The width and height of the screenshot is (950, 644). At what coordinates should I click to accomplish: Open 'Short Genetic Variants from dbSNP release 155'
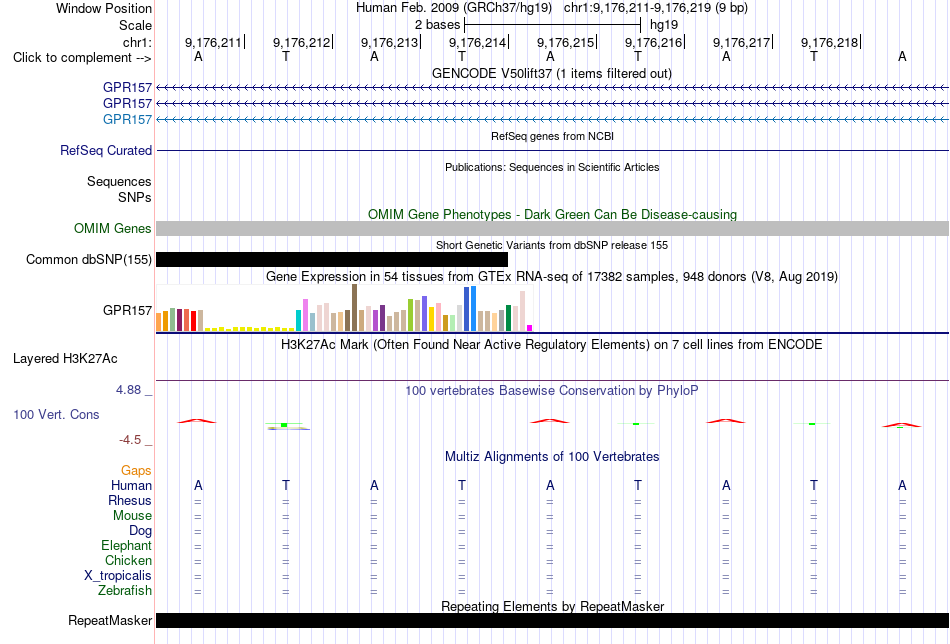[x=552, y=245]
